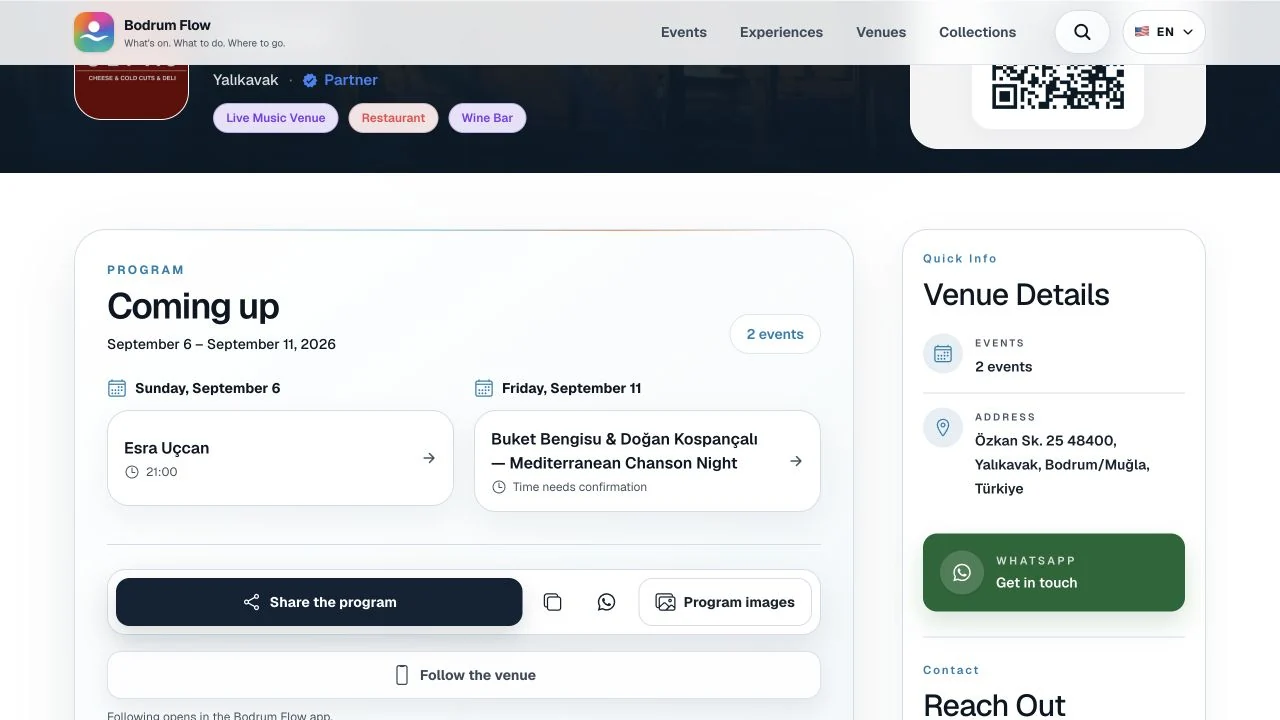This screenshot has height=720, width=1280.
Task: Open the EN language dropdown
Action: (1164, 32)
